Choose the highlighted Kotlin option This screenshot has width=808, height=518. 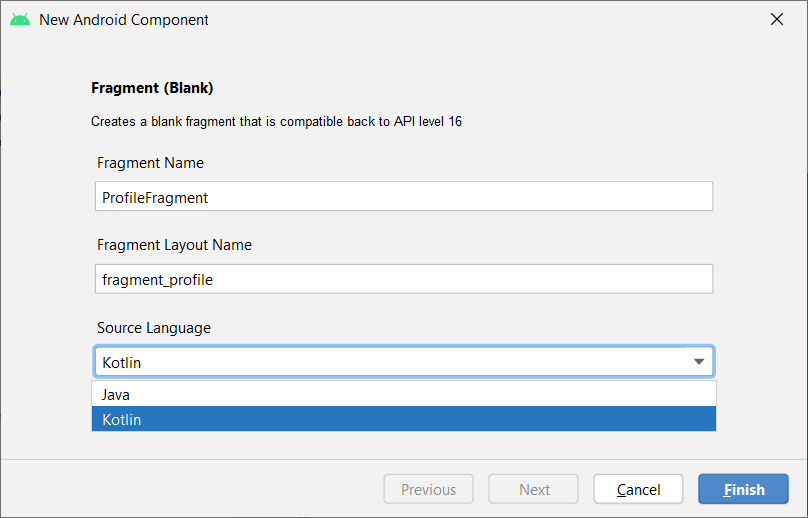pyautogui.click(x=404, y=419)
